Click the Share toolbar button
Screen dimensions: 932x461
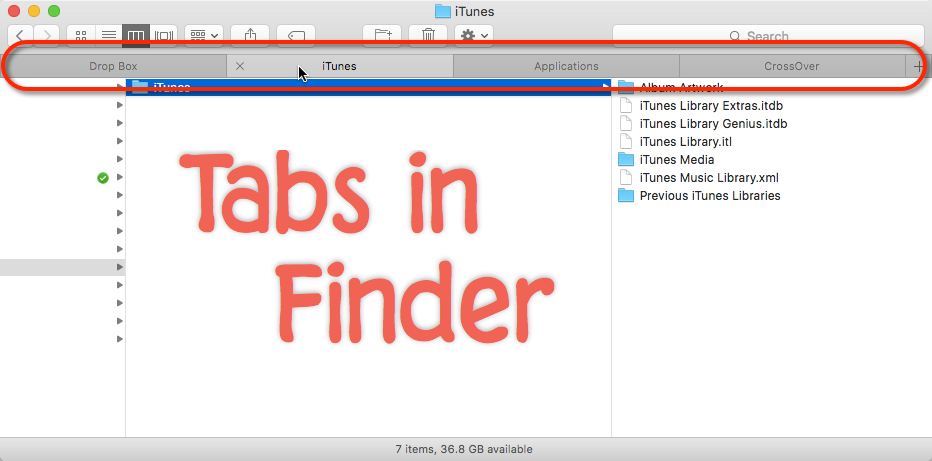click(250, 36)
